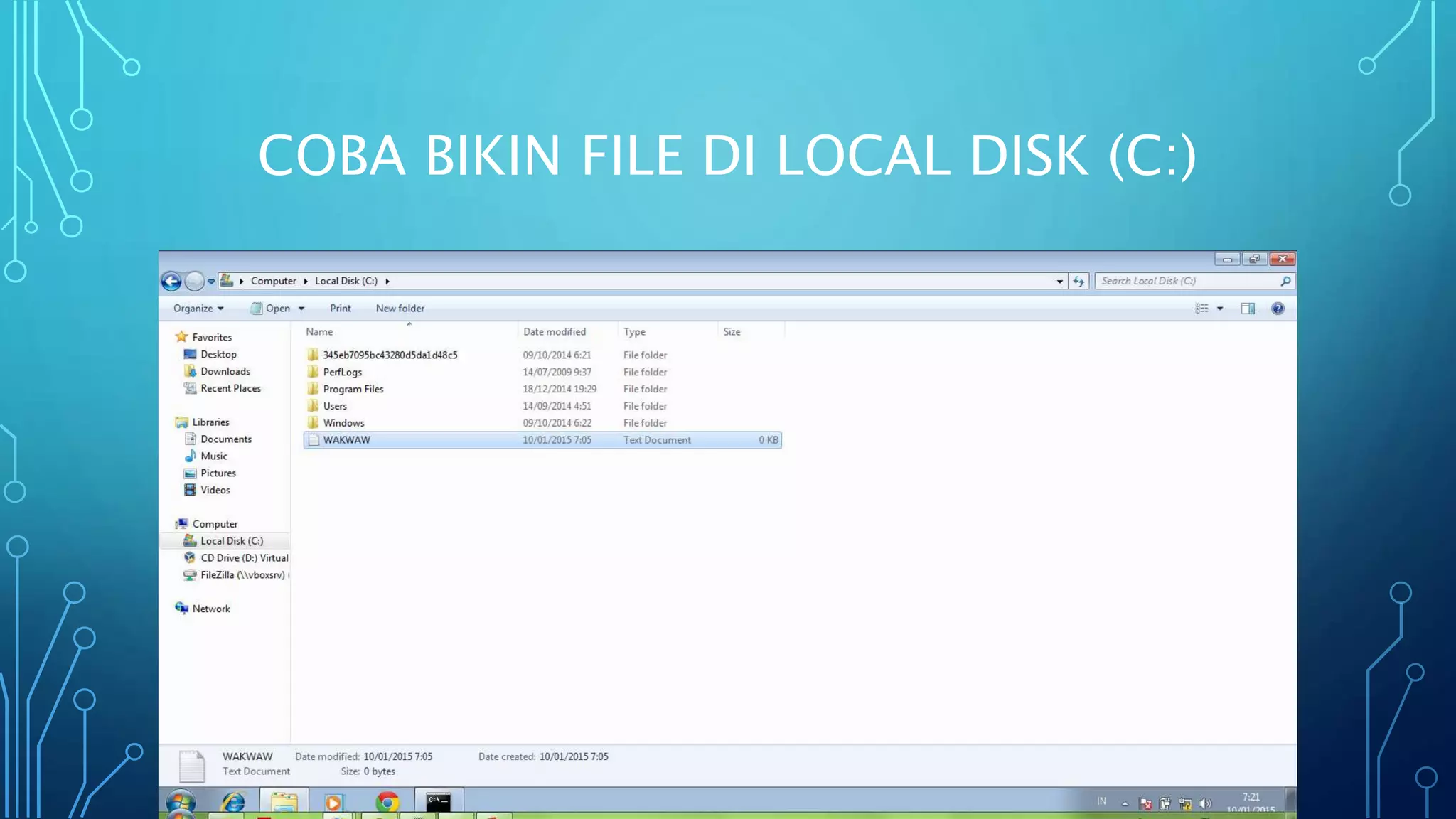Viewport: 1456px width, 819px height.
Task: Click the Open toolbar button
Action: [x=271, y=309]
